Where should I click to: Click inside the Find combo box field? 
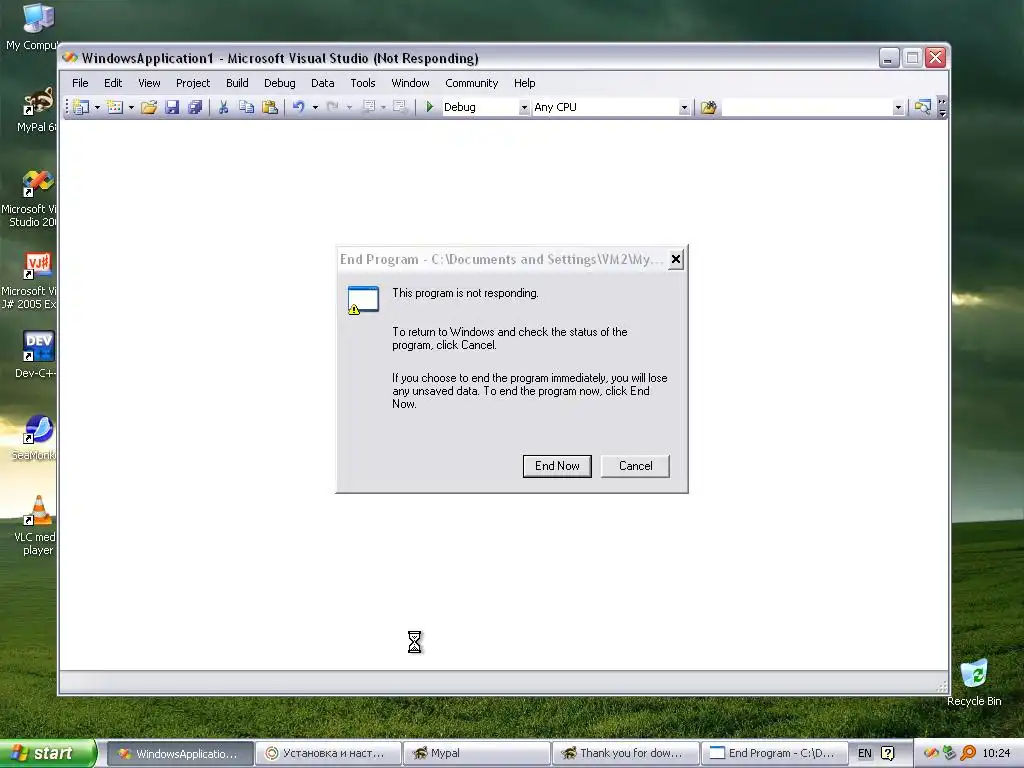pos(807,107)
